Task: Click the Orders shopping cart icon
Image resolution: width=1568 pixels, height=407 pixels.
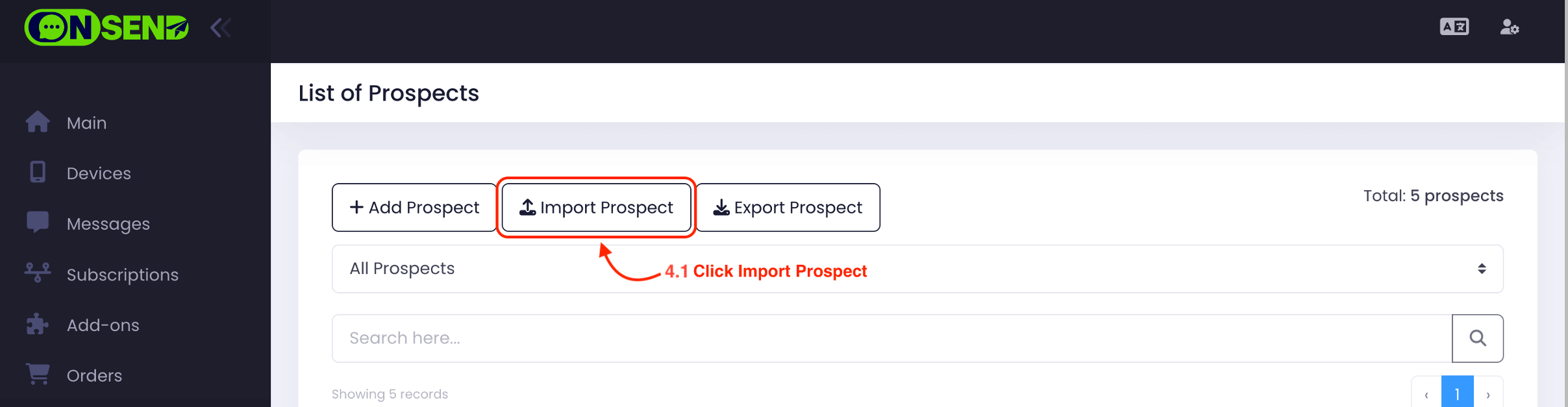Action: coord(38,375)
